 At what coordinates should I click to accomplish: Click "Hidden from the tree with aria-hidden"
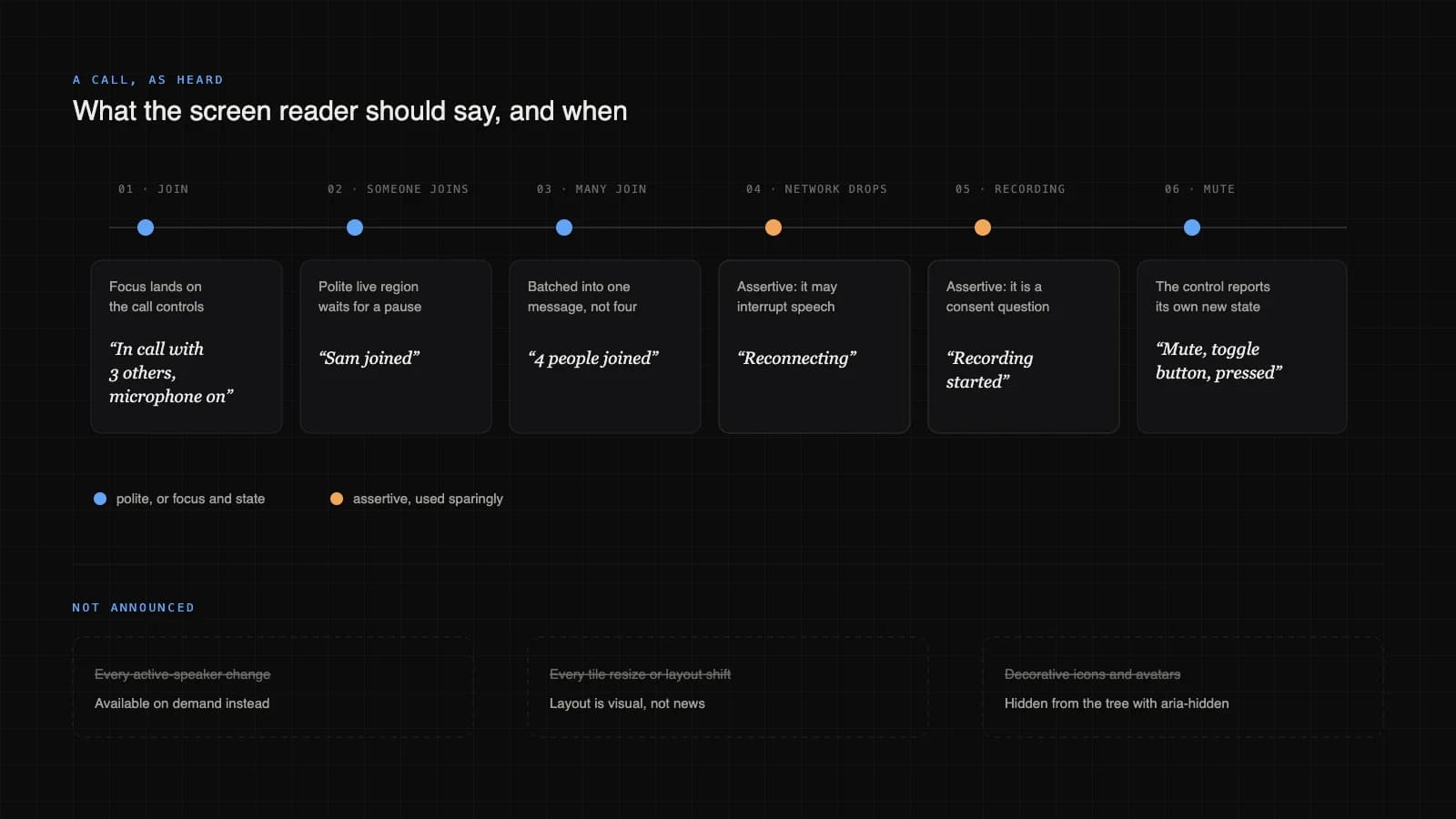click(x=1117, y=703)
